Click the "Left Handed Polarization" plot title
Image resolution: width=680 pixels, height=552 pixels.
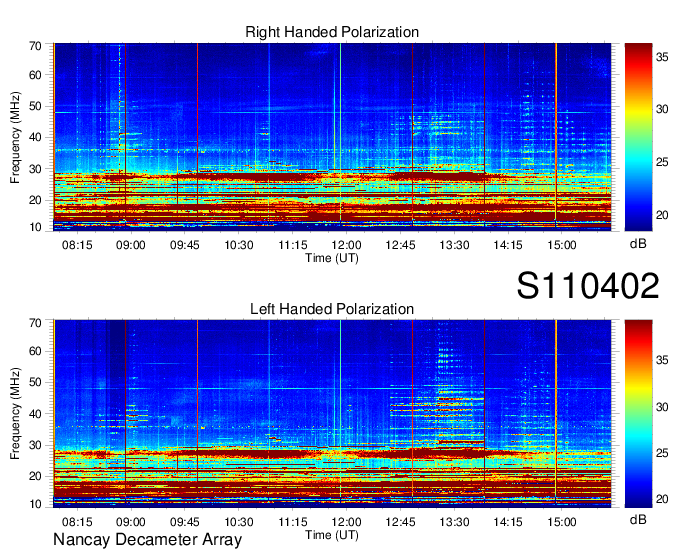tap(332, 309)
